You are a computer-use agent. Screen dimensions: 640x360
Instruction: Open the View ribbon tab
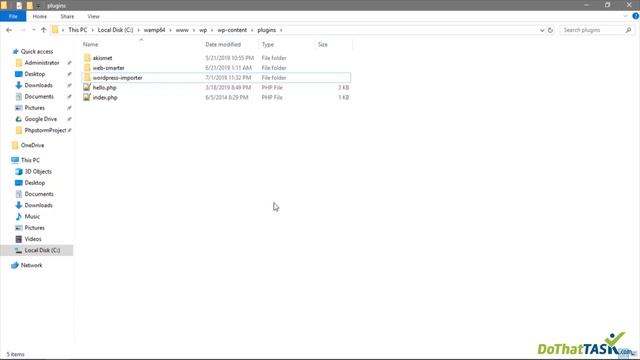[x=93, y=17]
